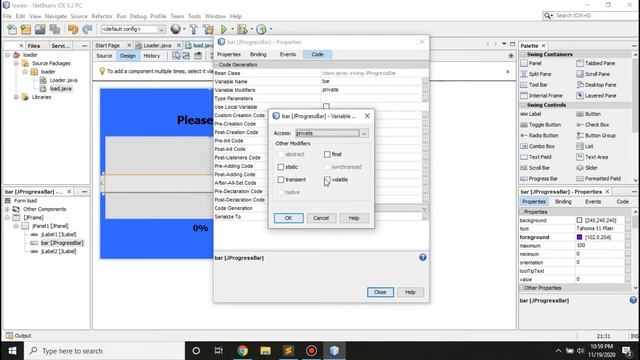Enable the final modifier checkbox
Viewport: 640px width, 360px height.
point(327,154)
